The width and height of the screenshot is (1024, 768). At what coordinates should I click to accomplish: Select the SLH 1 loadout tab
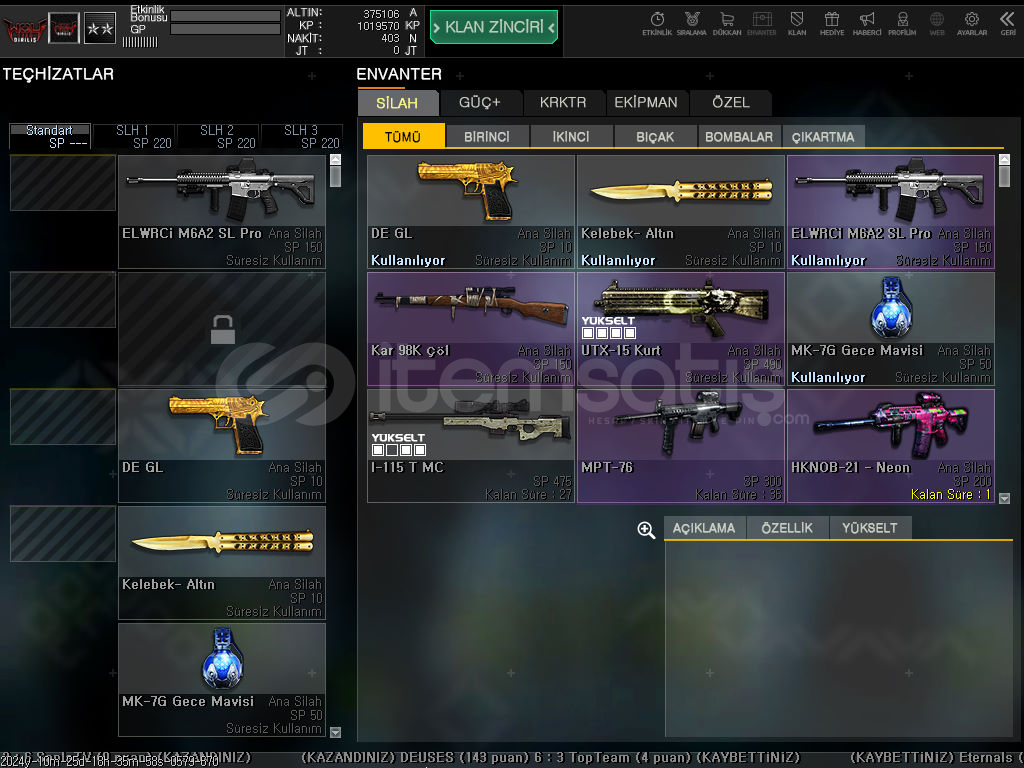[133, 136]
